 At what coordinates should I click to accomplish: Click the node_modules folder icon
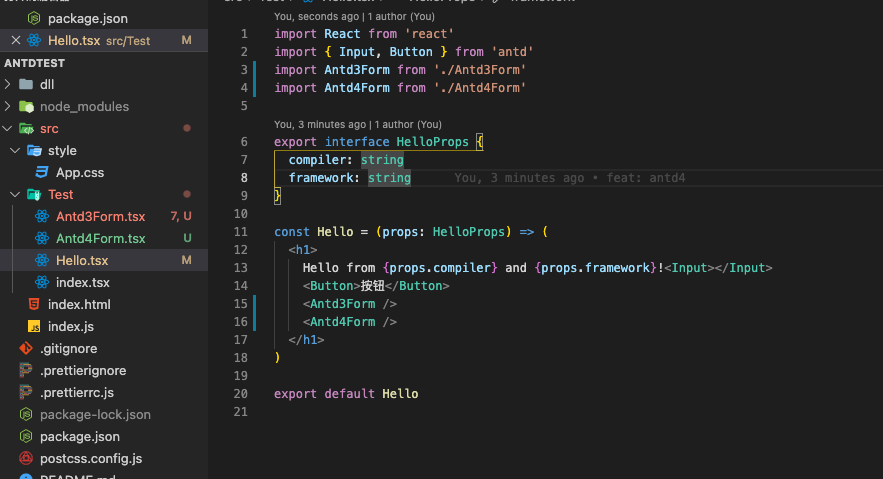pyautogui.click(x=26, y=106)
